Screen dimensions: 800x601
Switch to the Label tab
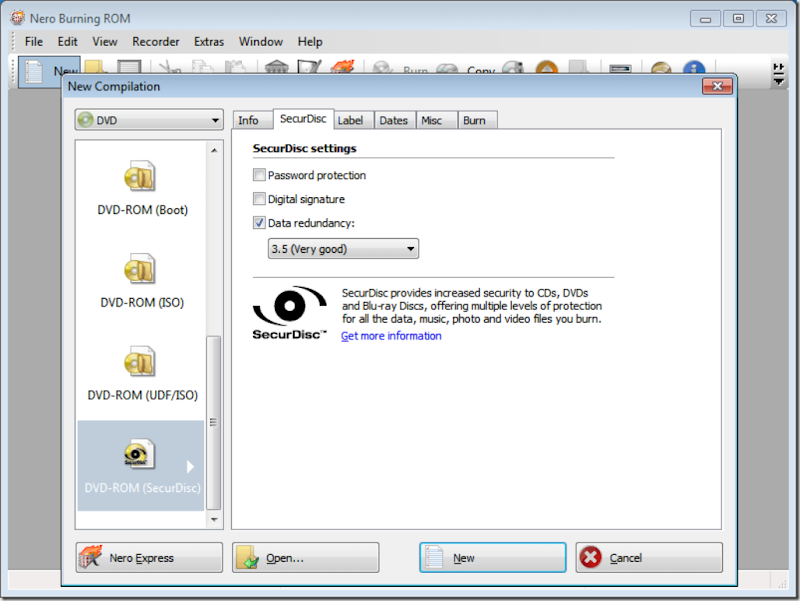click(353, 119)
